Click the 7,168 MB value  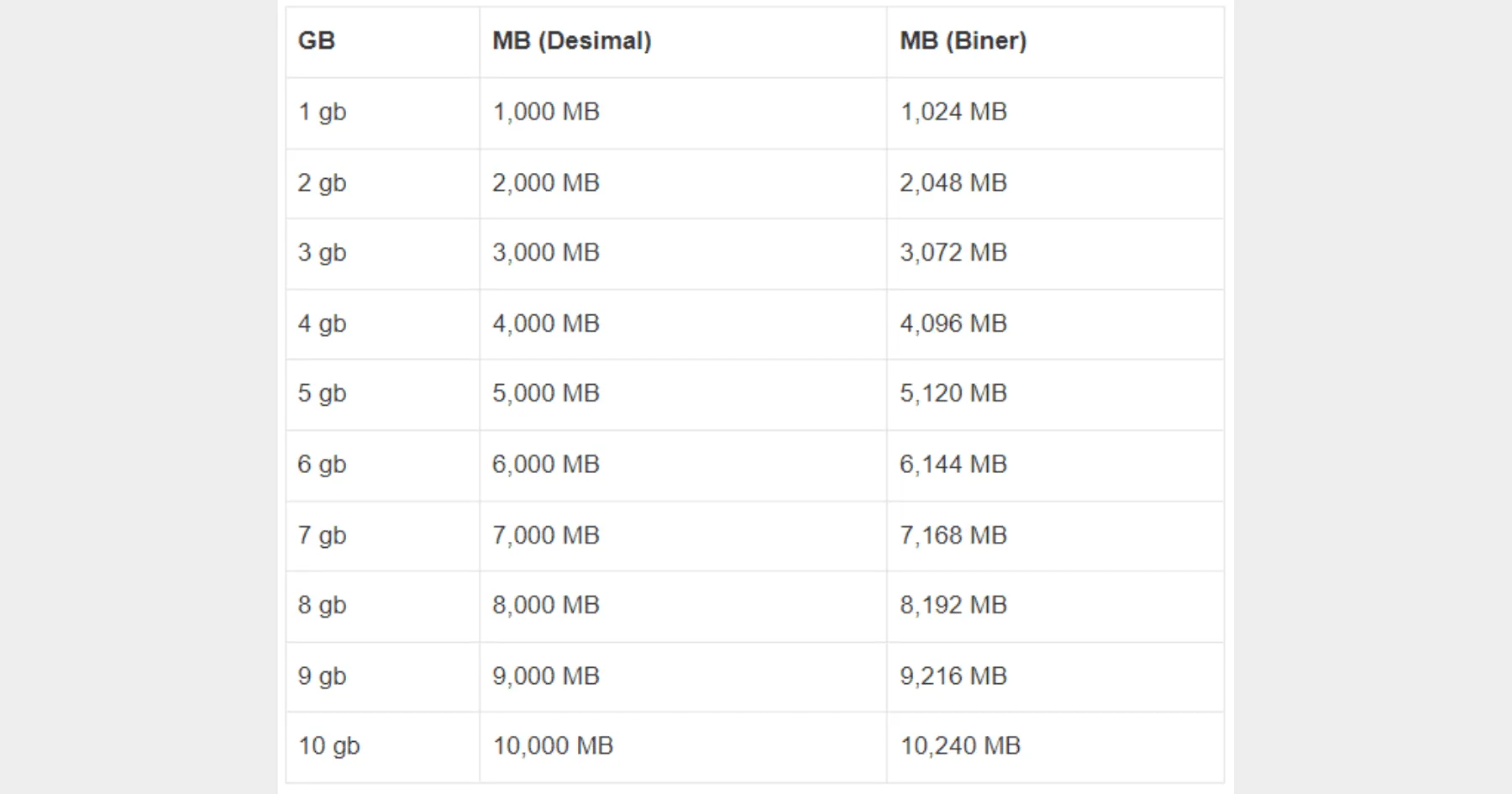pos(953,535)
